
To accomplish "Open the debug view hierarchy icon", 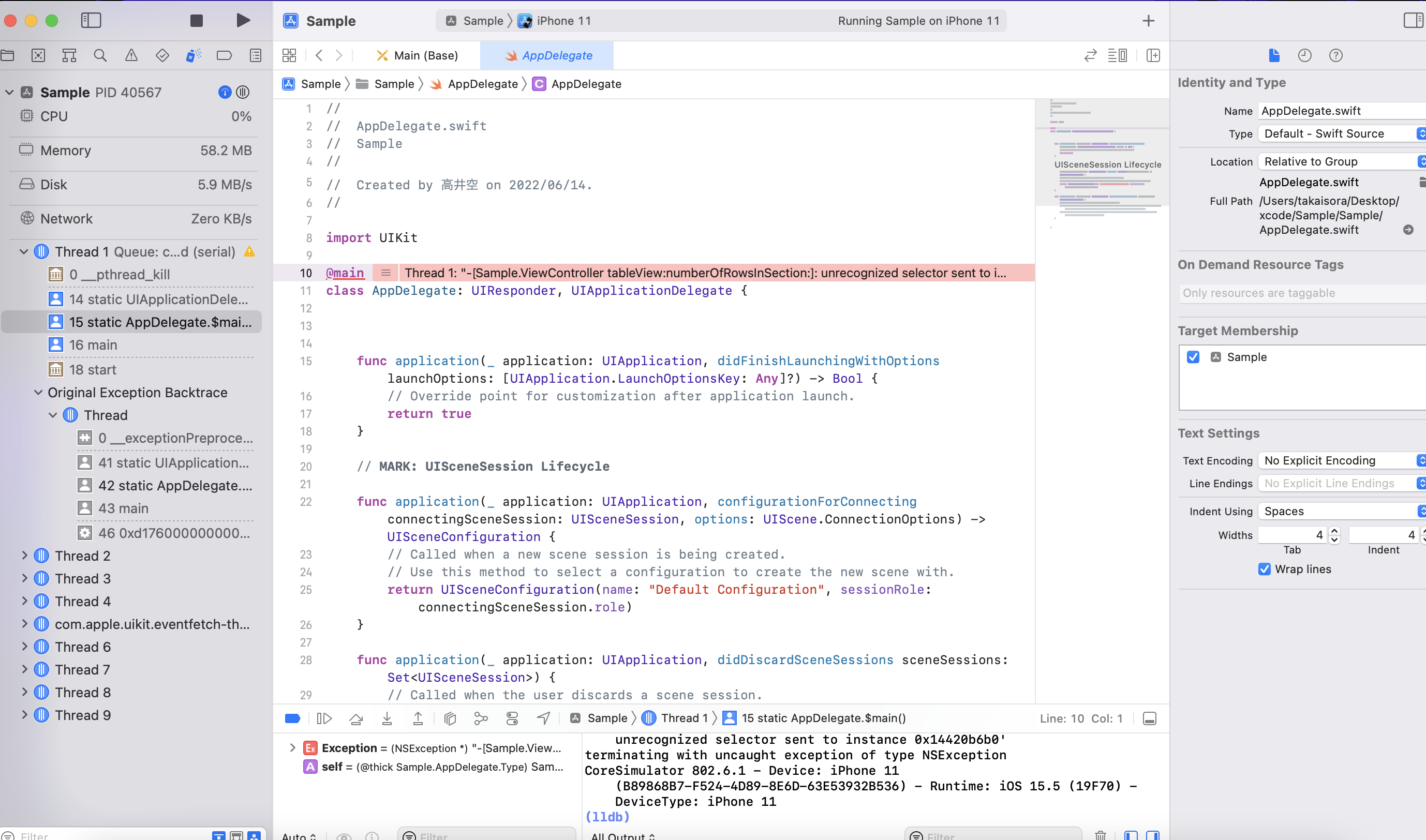I will (x=450, y=718).
